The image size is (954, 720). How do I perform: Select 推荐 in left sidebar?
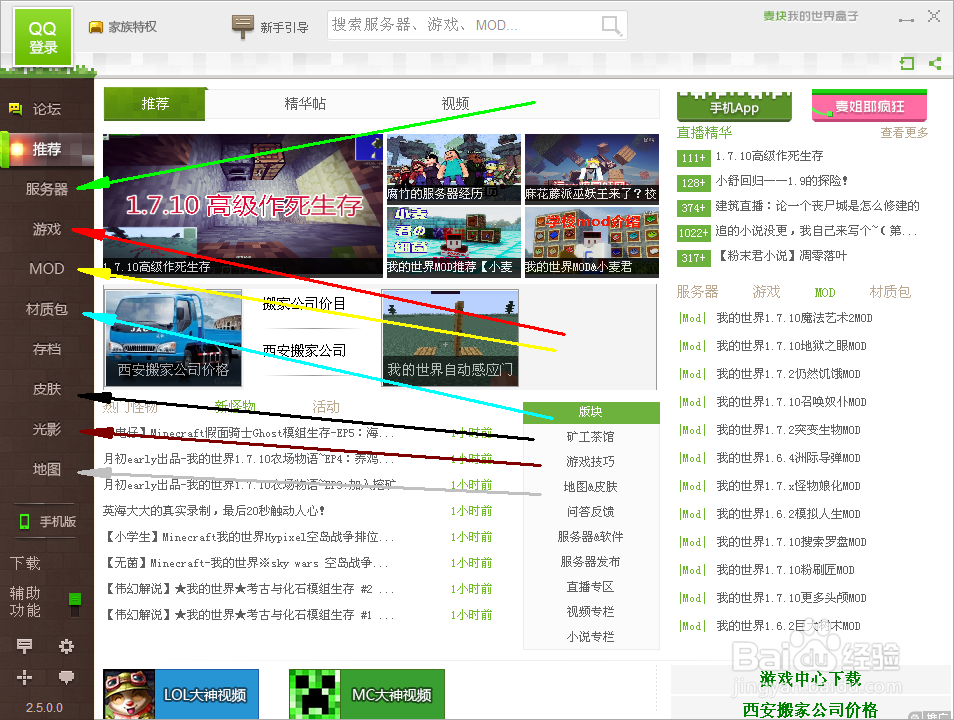[x=47, y=149]
